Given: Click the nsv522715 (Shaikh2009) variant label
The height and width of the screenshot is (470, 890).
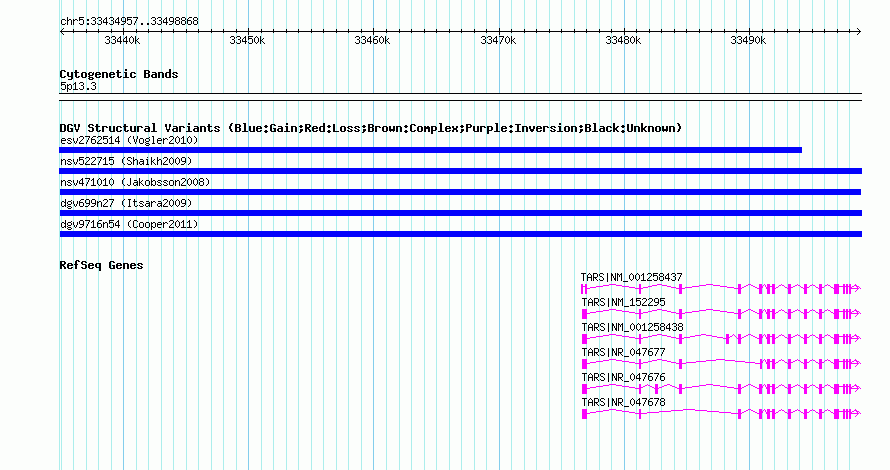Looking at the screenshot, I should point(126,161).
